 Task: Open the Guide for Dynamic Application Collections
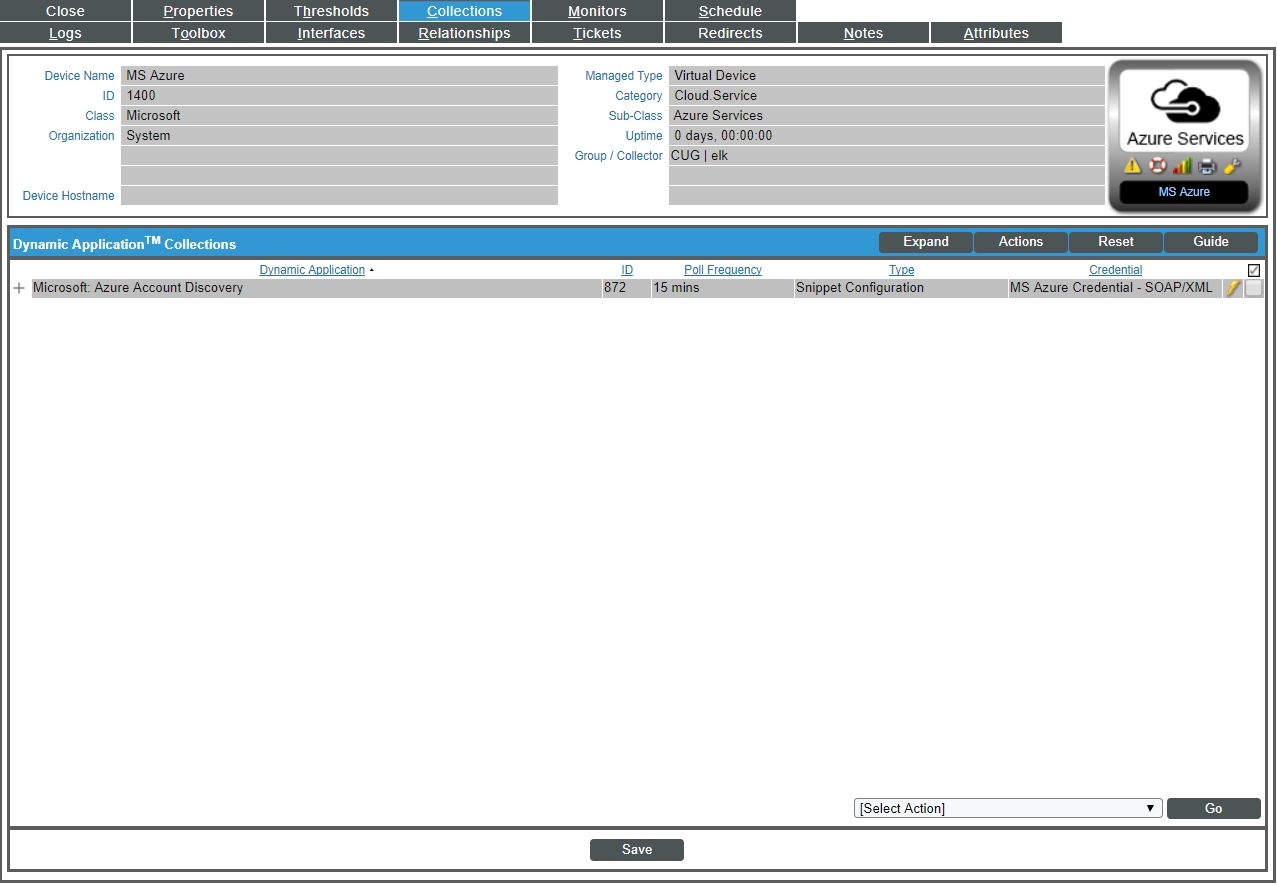(x=1210, y=241)
